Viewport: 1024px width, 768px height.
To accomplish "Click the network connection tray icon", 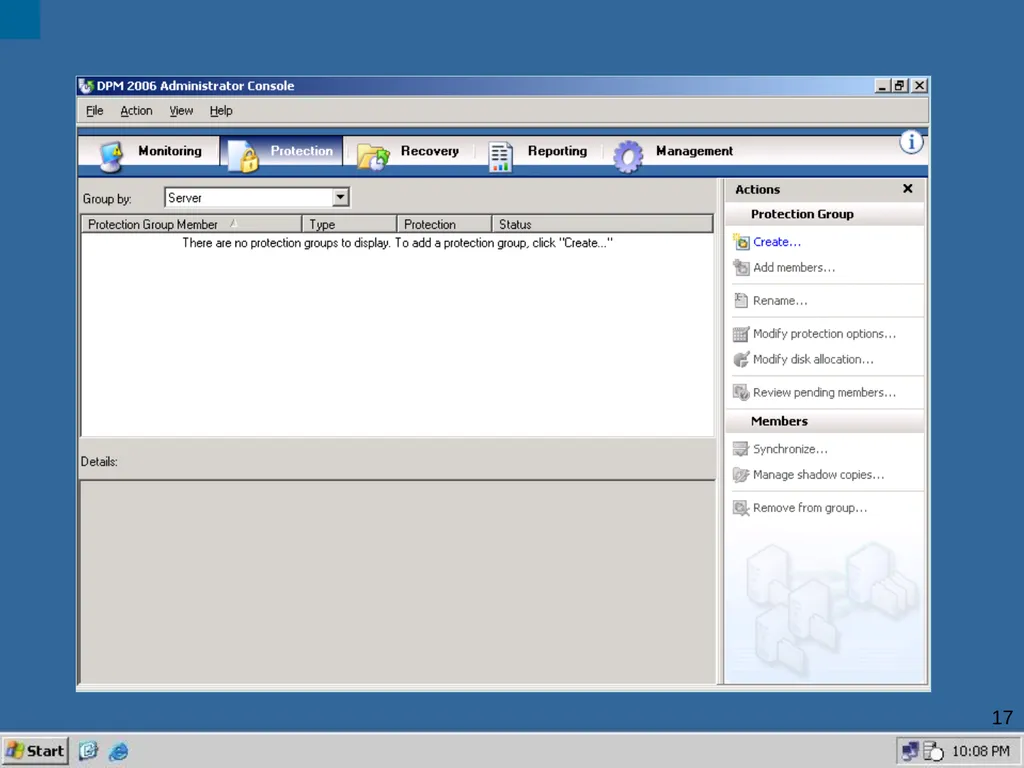I will point(910,751).
